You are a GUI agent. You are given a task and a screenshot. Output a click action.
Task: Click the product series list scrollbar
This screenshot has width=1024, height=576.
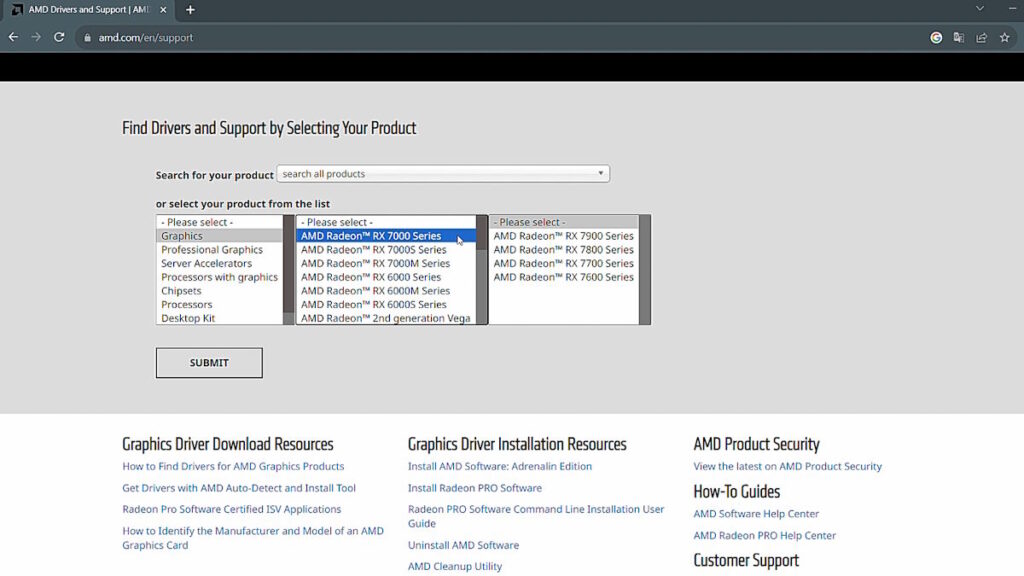click(x=482, y=270)
